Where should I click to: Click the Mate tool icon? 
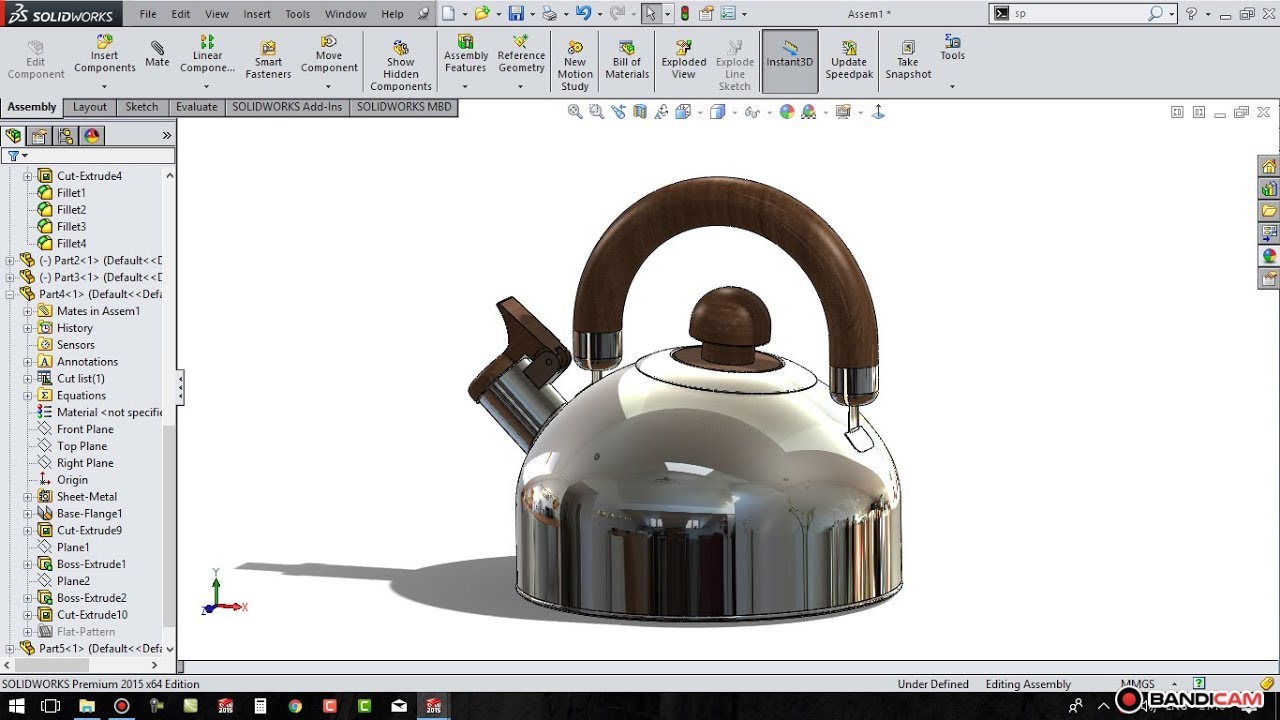point(157,54)
